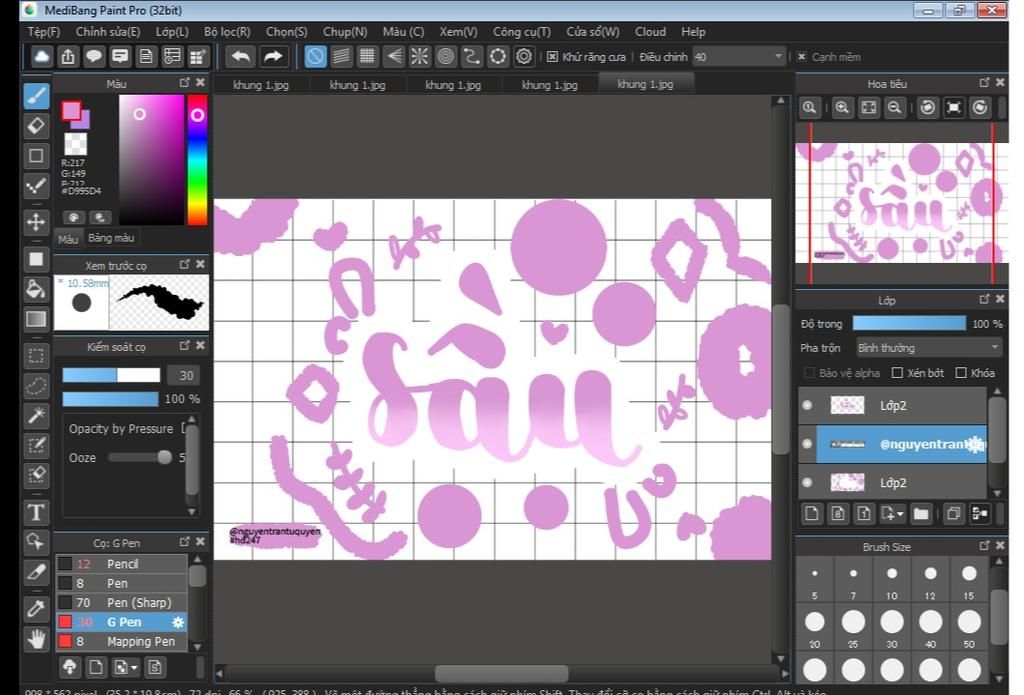This screenshot has height=695, width=1024.
Task: Open the Công cụ(T) menu
Action: [522, 31]
